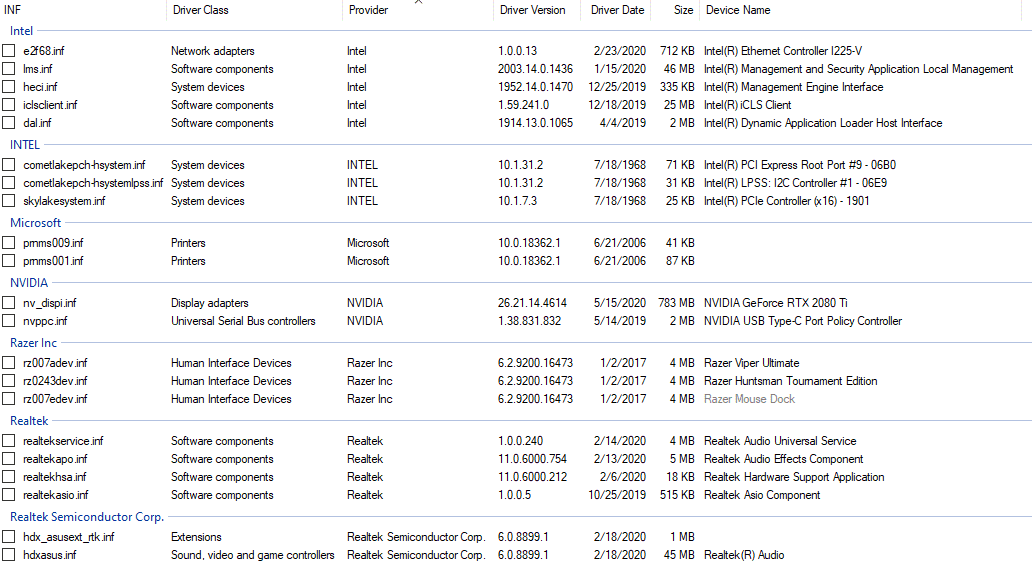
Task: Select the Razer Mouse Dock device entry
Action: [x=749, y=399]
